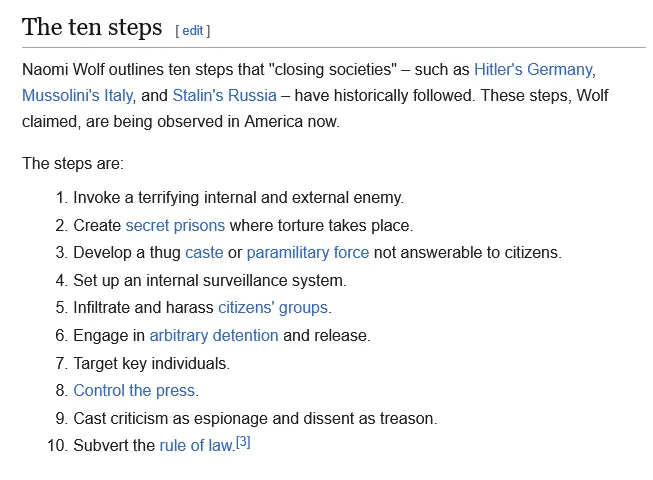Click The ten steps section heading
The image size is (653, 480).
click(92, 27)
